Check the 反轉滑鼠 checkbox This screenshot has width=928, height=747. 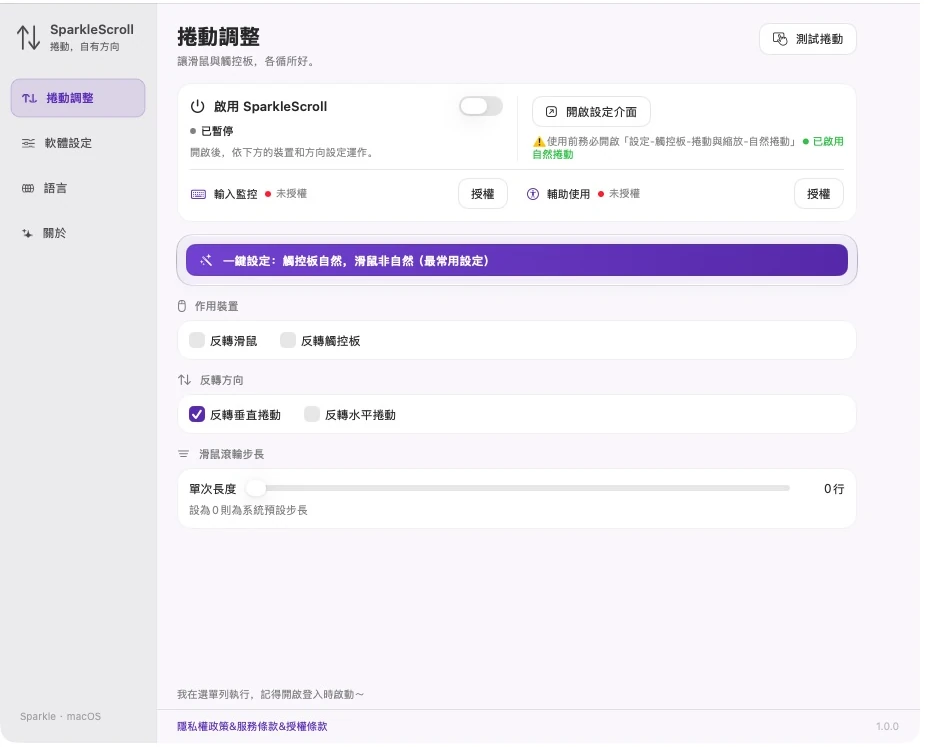click(x=197, y=340)
